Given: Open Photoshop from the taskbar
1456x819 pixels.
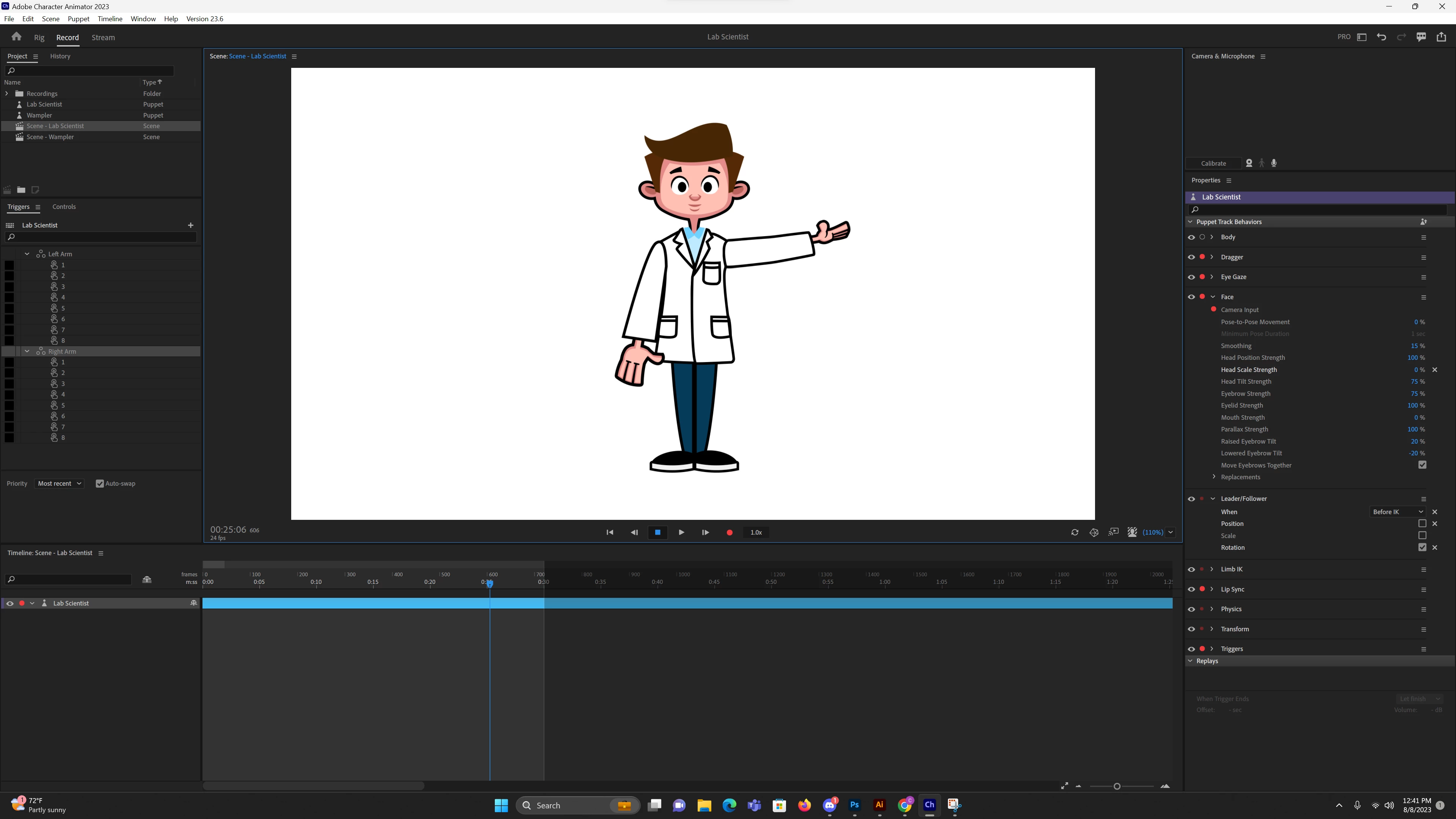Looking at the screenshot, I should click(854, 805).
